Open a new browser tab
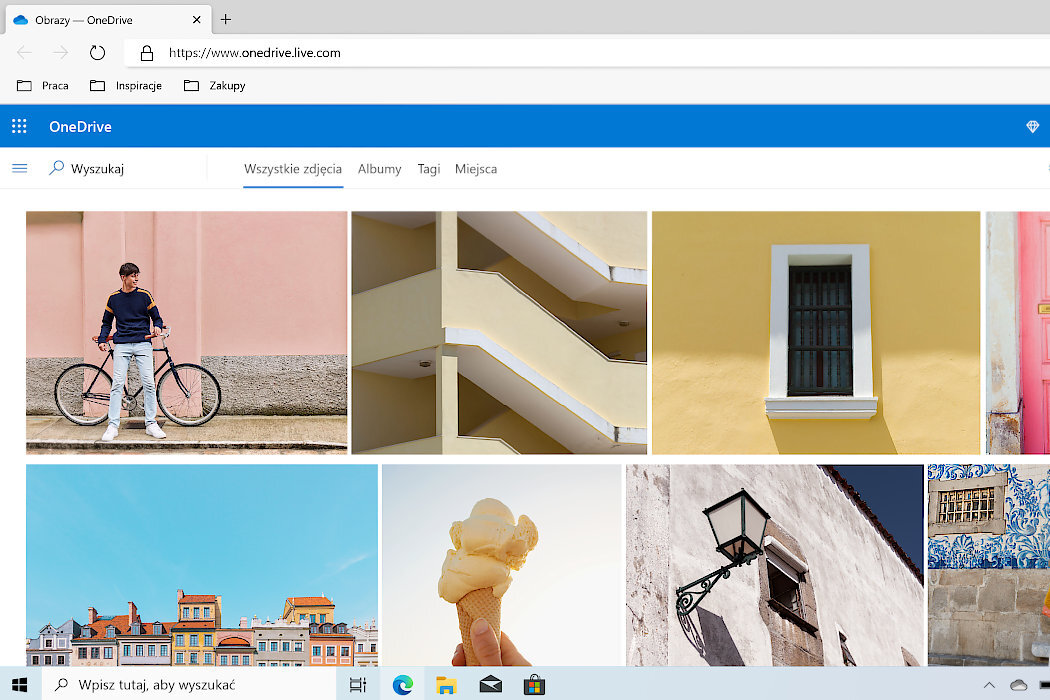The height and width of the screenshot is (700, 1050). tap(226, 19)
